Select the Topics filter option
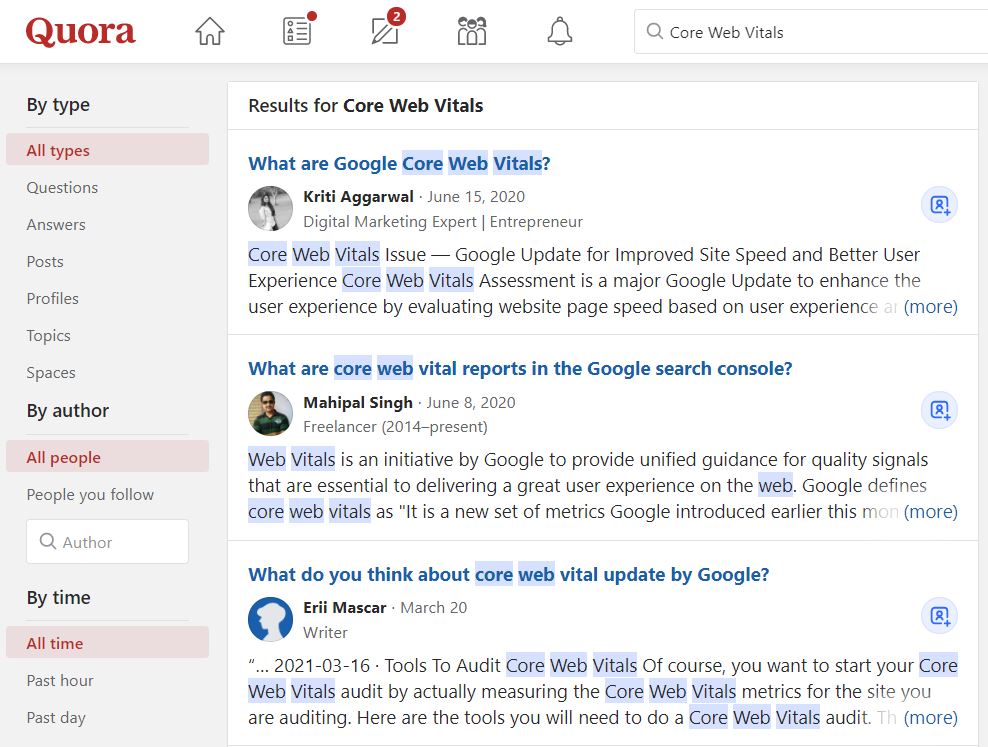This screenshot has width=988, height=747. coord(48,335)
